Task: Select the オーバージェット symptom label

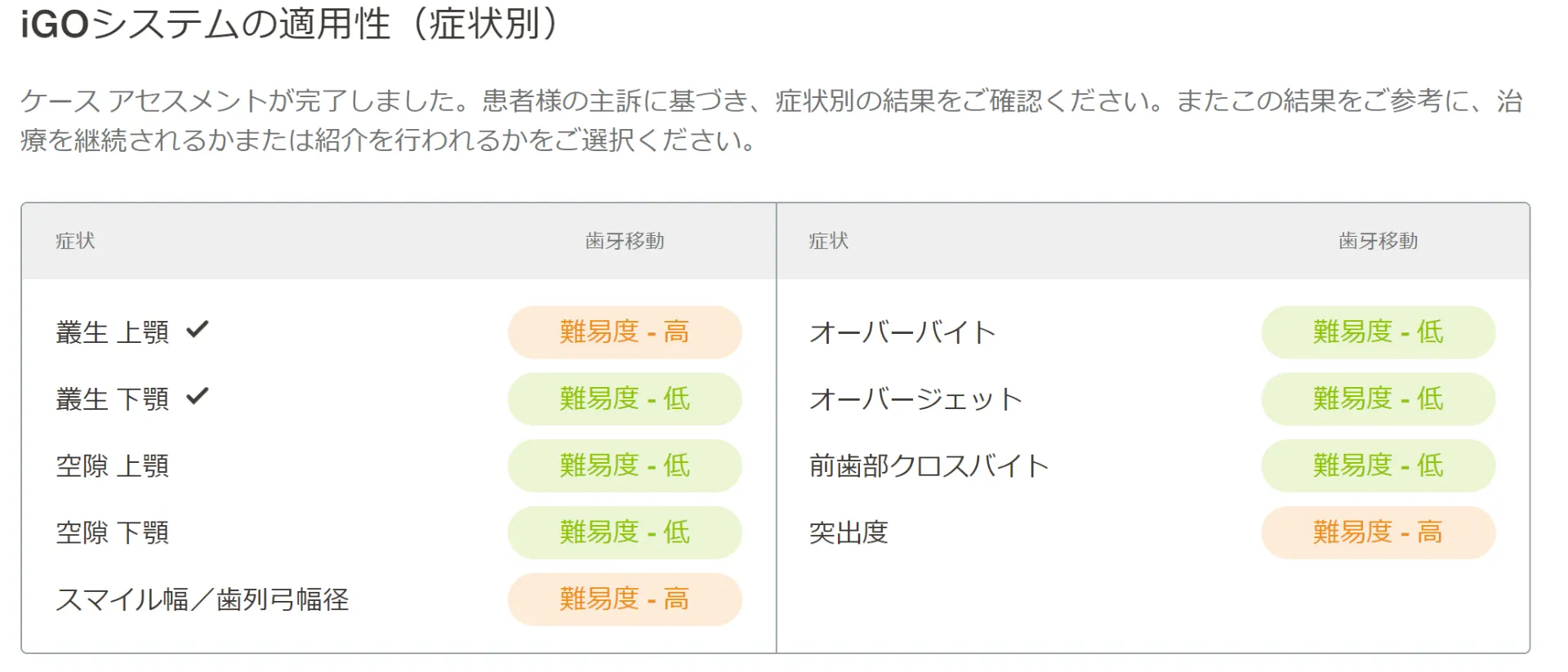Action: (915, 400)
